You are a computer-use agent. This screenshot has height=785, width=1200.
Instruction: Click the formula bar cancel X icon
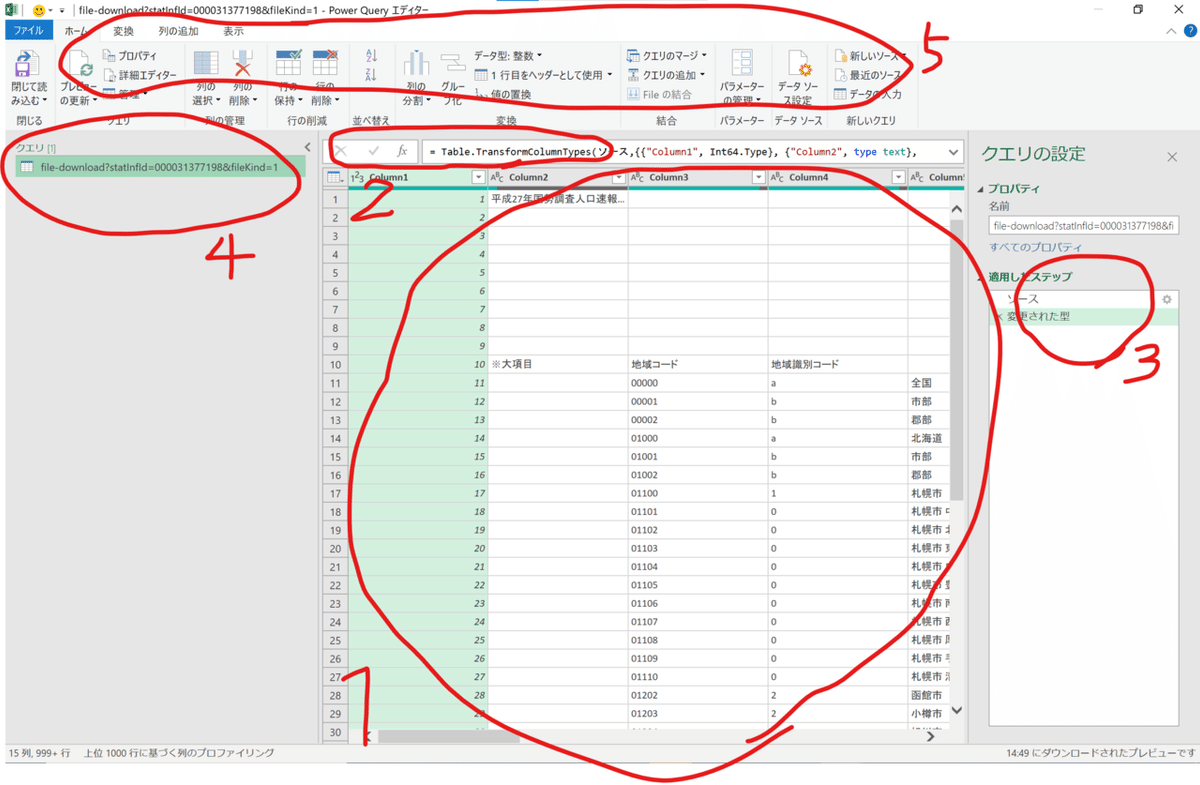tap(341, 151)
